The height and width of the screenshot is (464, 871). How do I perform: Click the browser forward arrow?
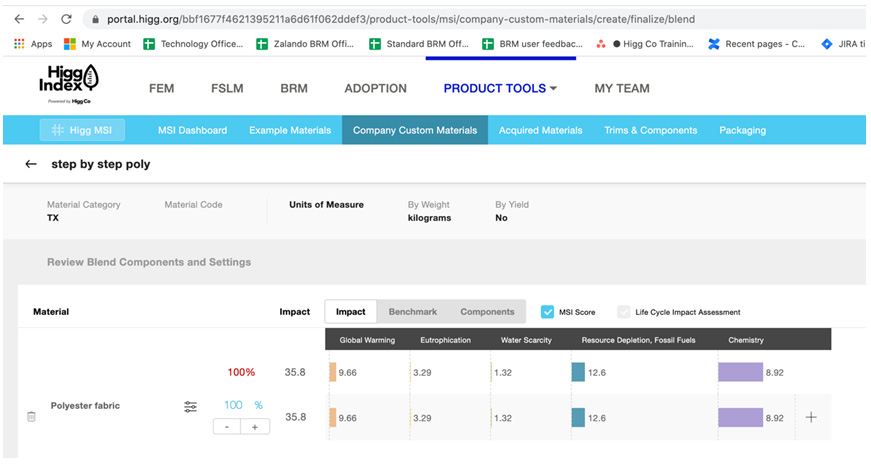coord(43,19)
